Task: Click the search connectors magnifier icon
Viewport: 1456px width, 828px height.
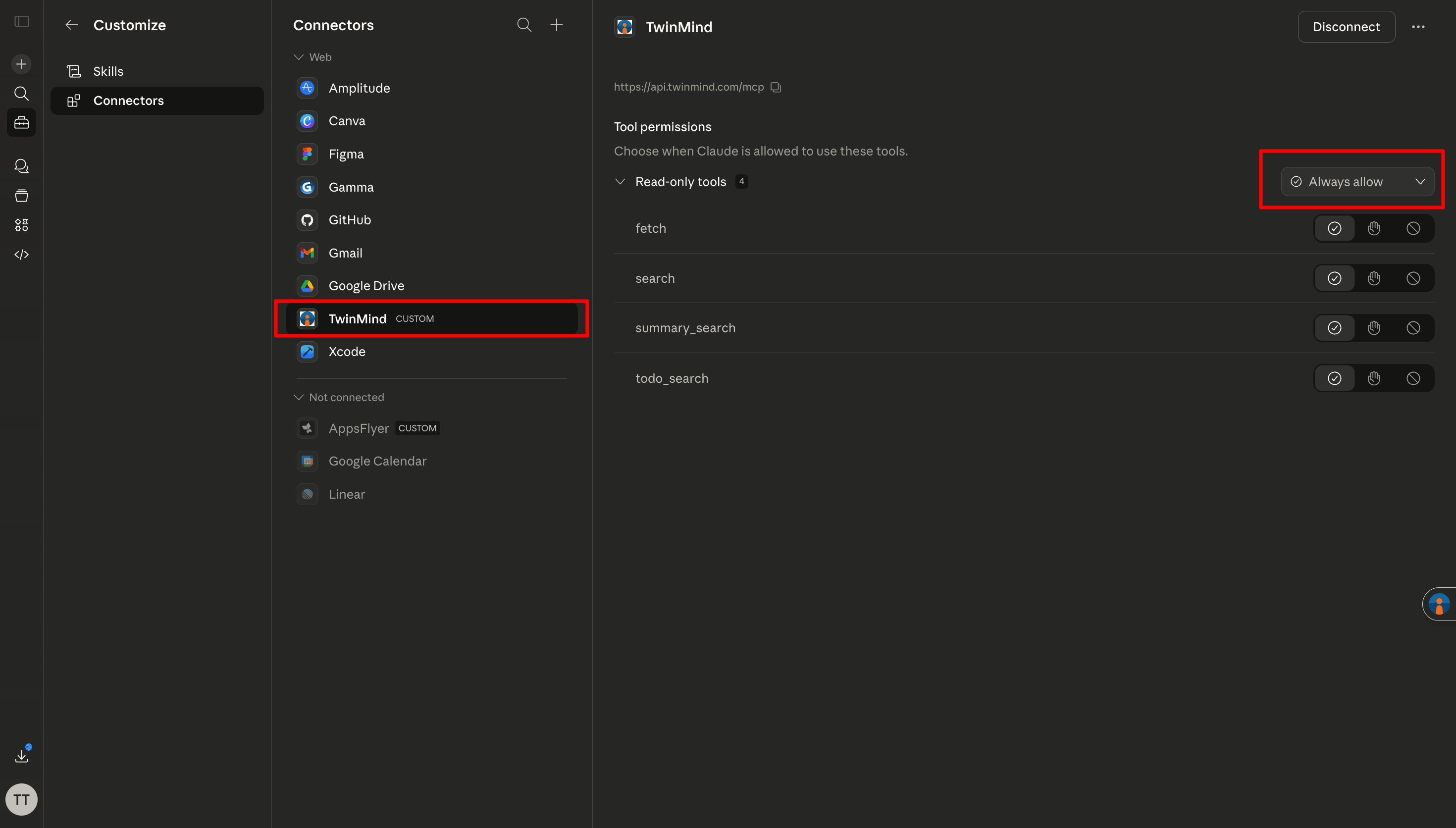Action: (523, 25)
